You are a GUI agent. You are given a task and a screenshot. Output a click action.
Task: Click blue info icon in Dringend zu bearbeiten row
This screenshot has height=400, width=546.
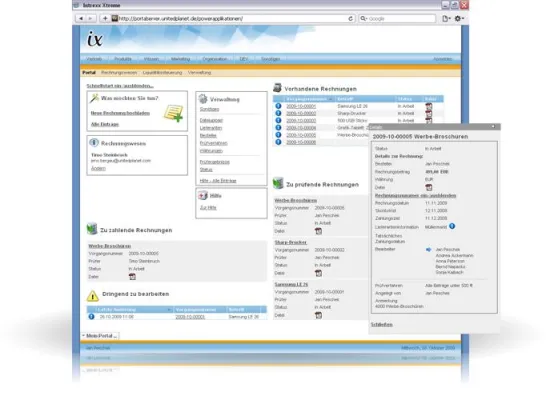91,317
